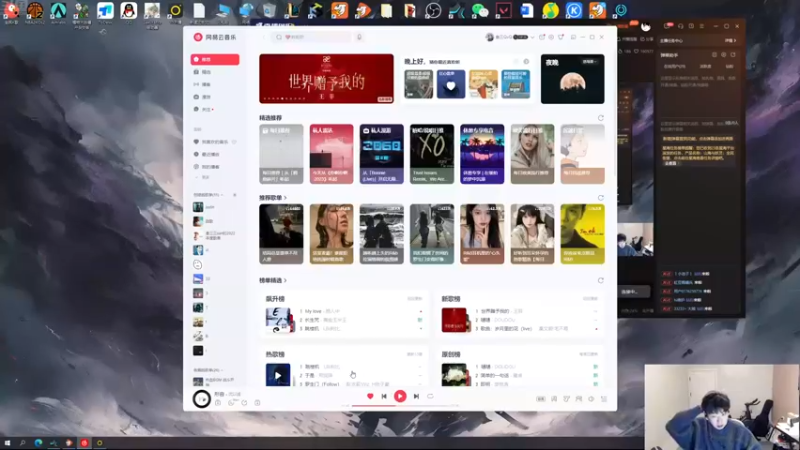The width and height of the screenshot is (800, 450).
Task: Go back with the left arrow near search
Action: (264, 37)
